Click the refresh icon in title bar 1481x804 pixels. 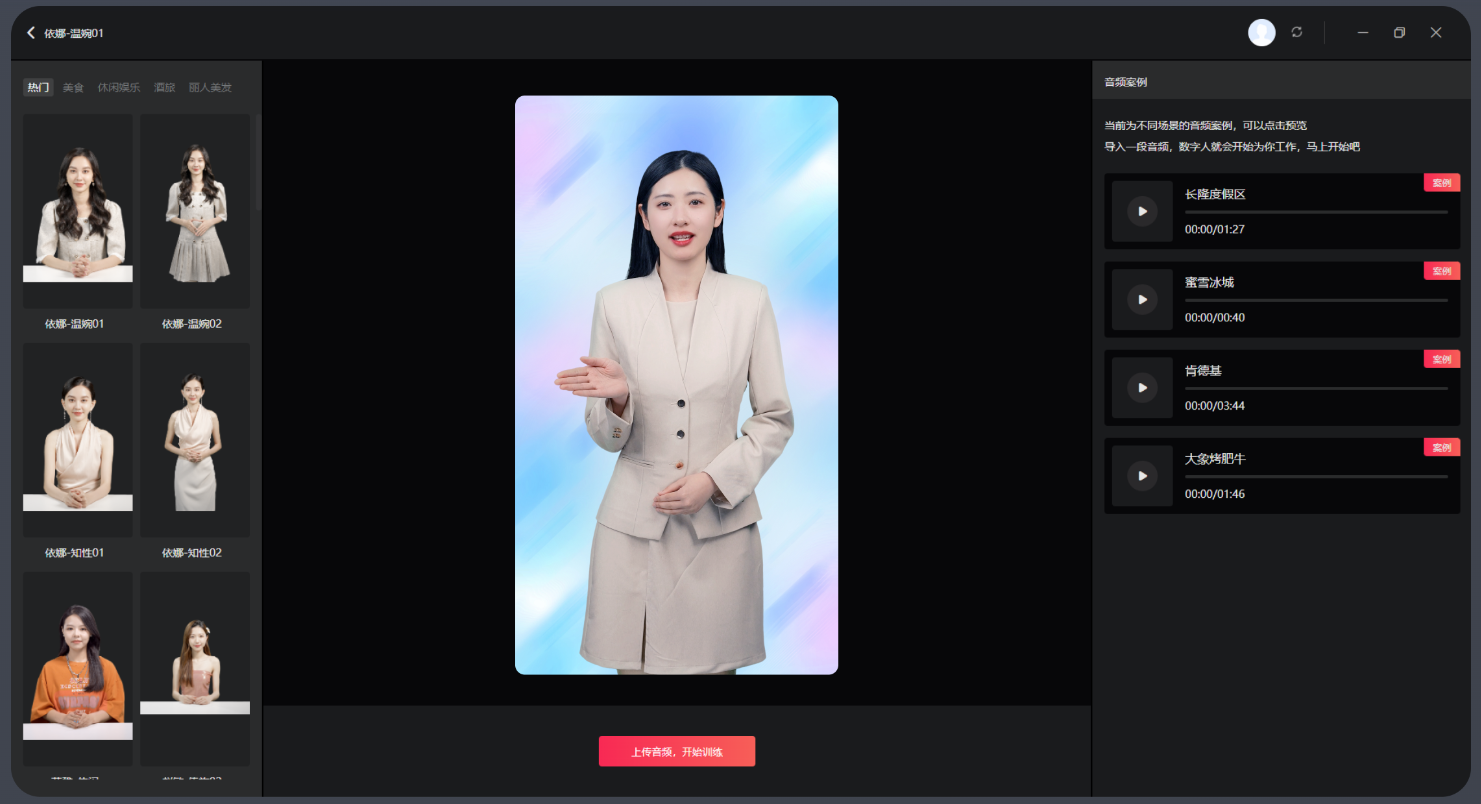(1297, 32)
